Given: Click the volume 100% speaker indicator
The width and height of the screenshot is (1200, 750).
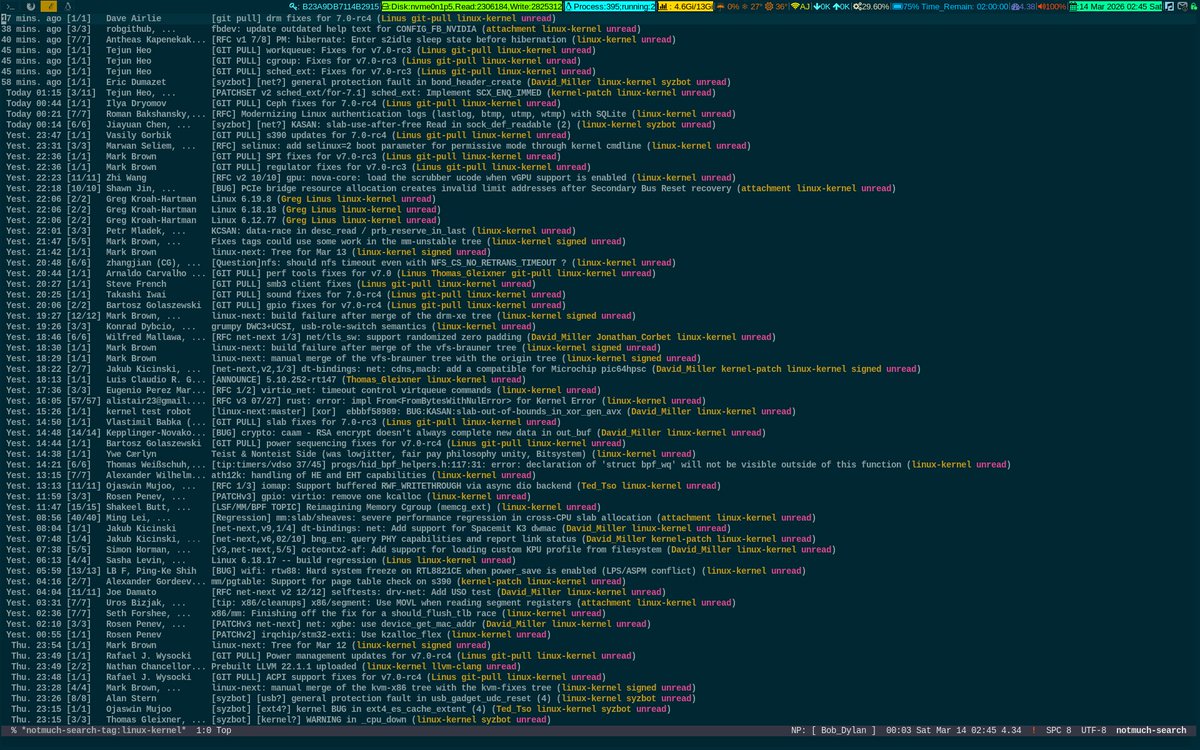Looking at the screenshot, I should [x=1053, y=7].
